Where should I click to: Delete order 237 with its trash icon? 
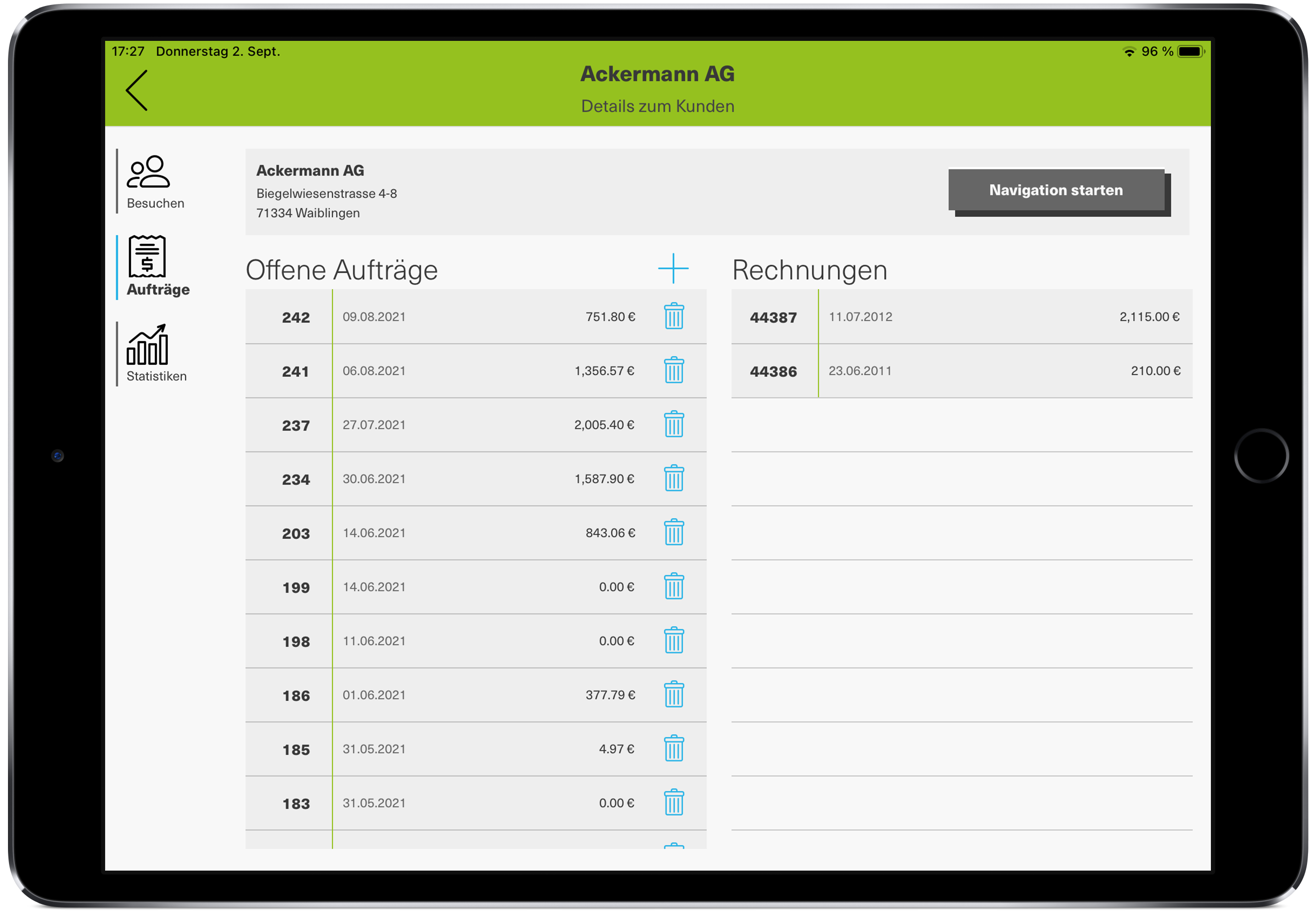point(673,425)
